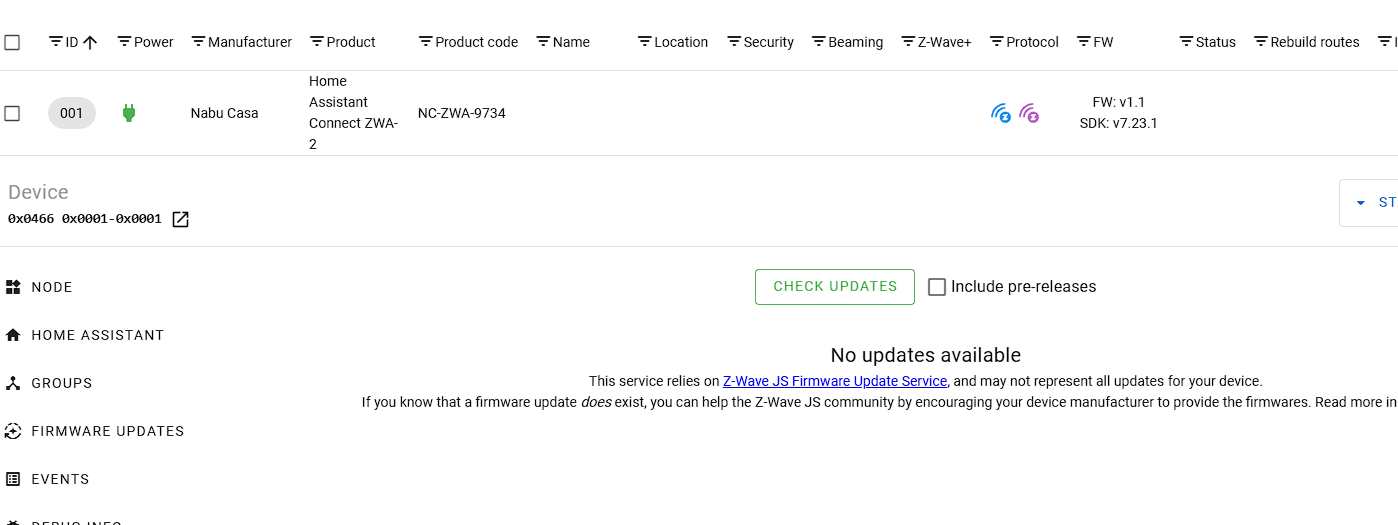
Task: Tick the select-all nodes checkbox
Action: pyautogui.click(x=12, y=42)
